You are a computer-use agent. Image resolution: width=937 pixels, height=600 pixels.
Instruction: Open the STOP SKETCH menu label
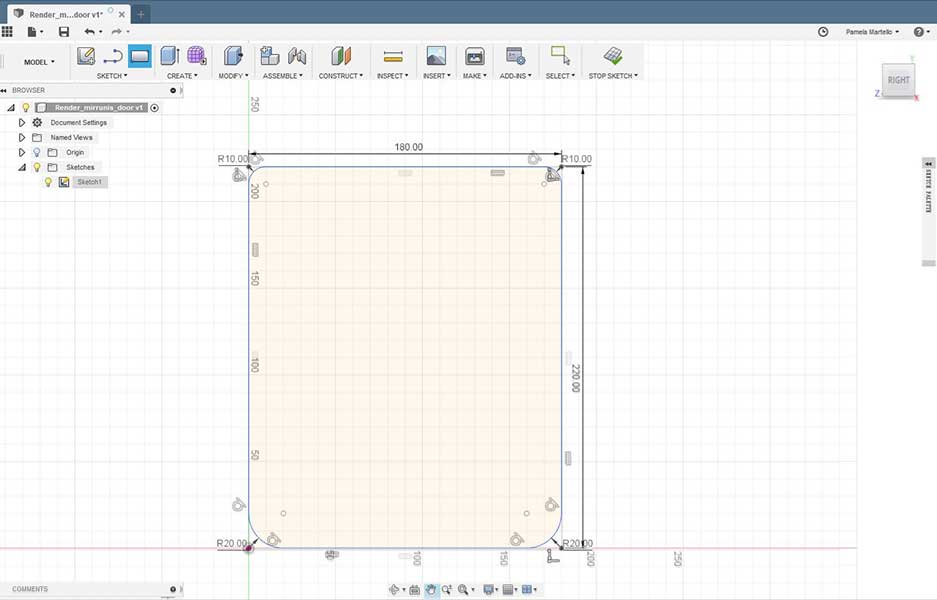(x=613, y=76)
